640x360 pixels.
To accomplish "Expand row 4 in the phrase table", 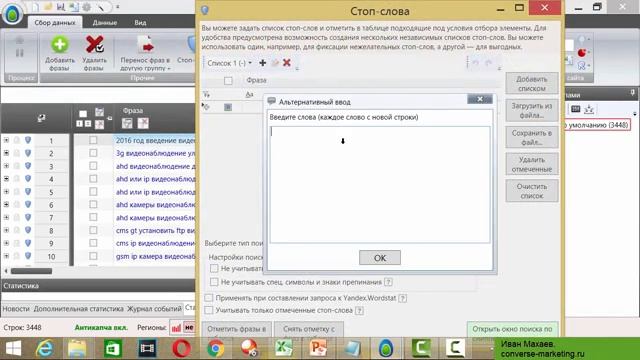I will tap(6, 179).
